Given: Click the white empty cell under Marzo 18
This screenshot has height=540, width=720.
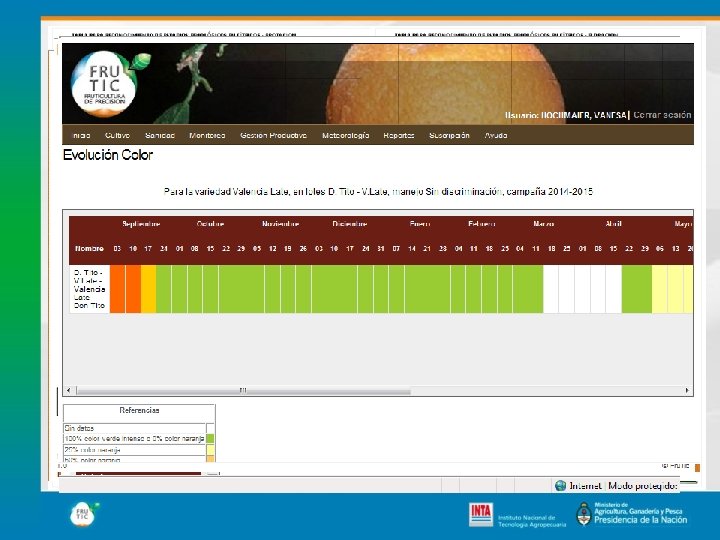Looking at the screenshot, I should [551, 289].
